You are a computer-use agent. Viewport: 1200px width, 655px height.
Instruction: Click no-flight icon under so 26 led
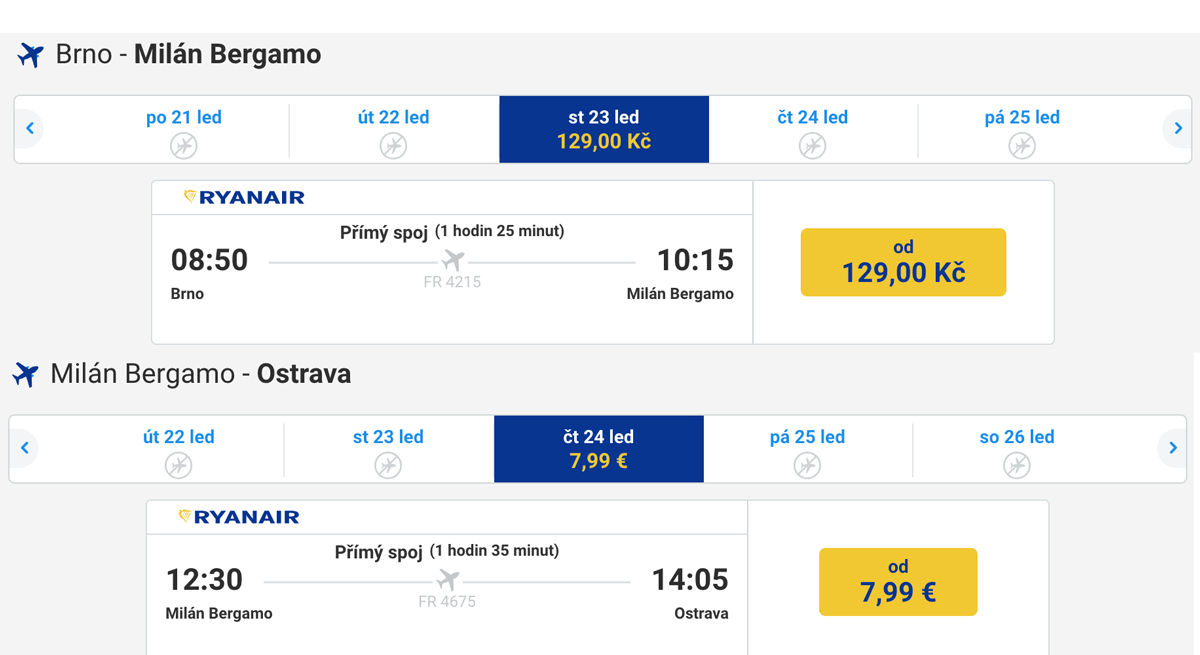pyautogui.click(x=1016, y=466)
